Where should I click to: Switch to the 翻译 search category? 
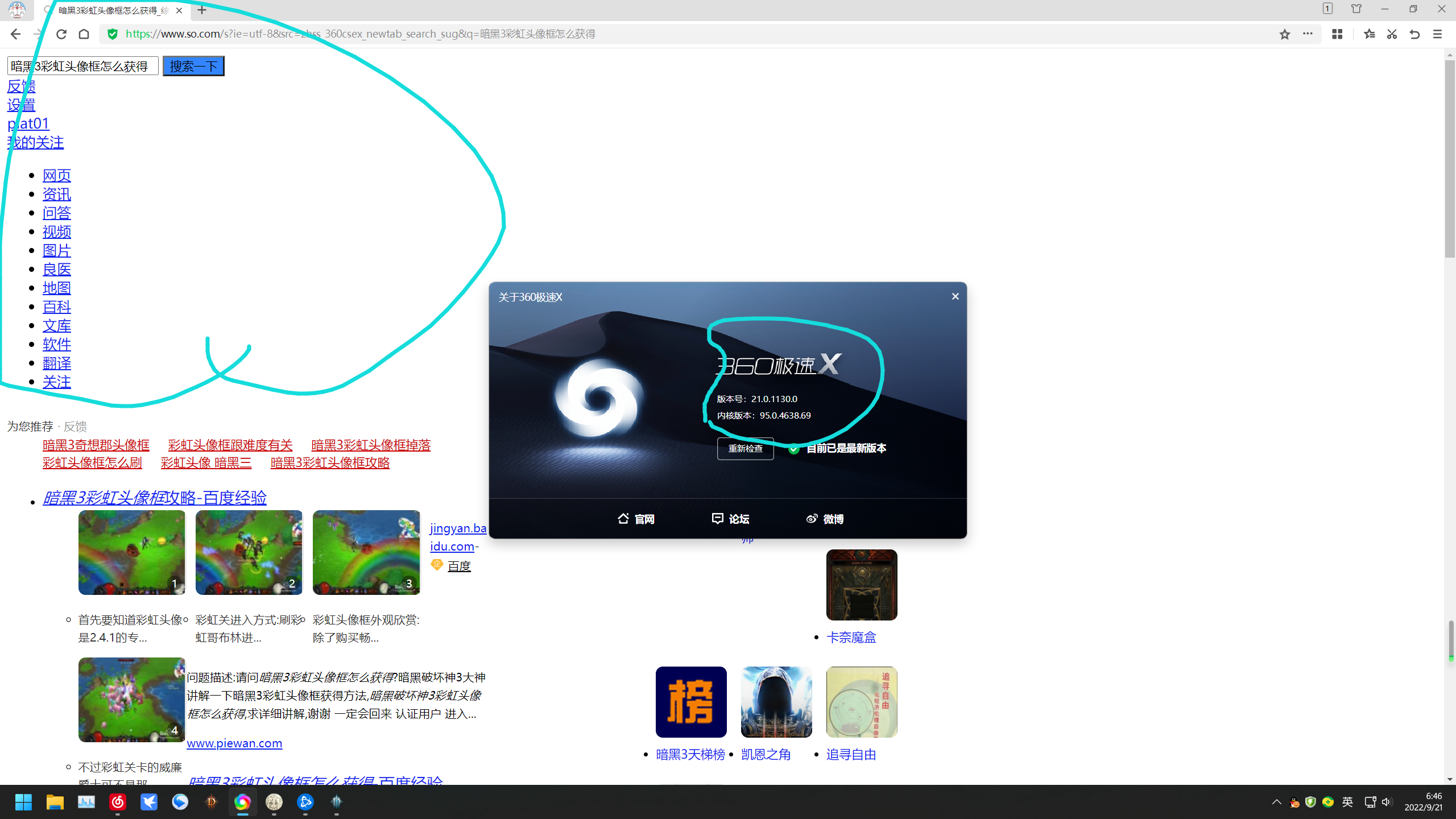click(57, 363)
